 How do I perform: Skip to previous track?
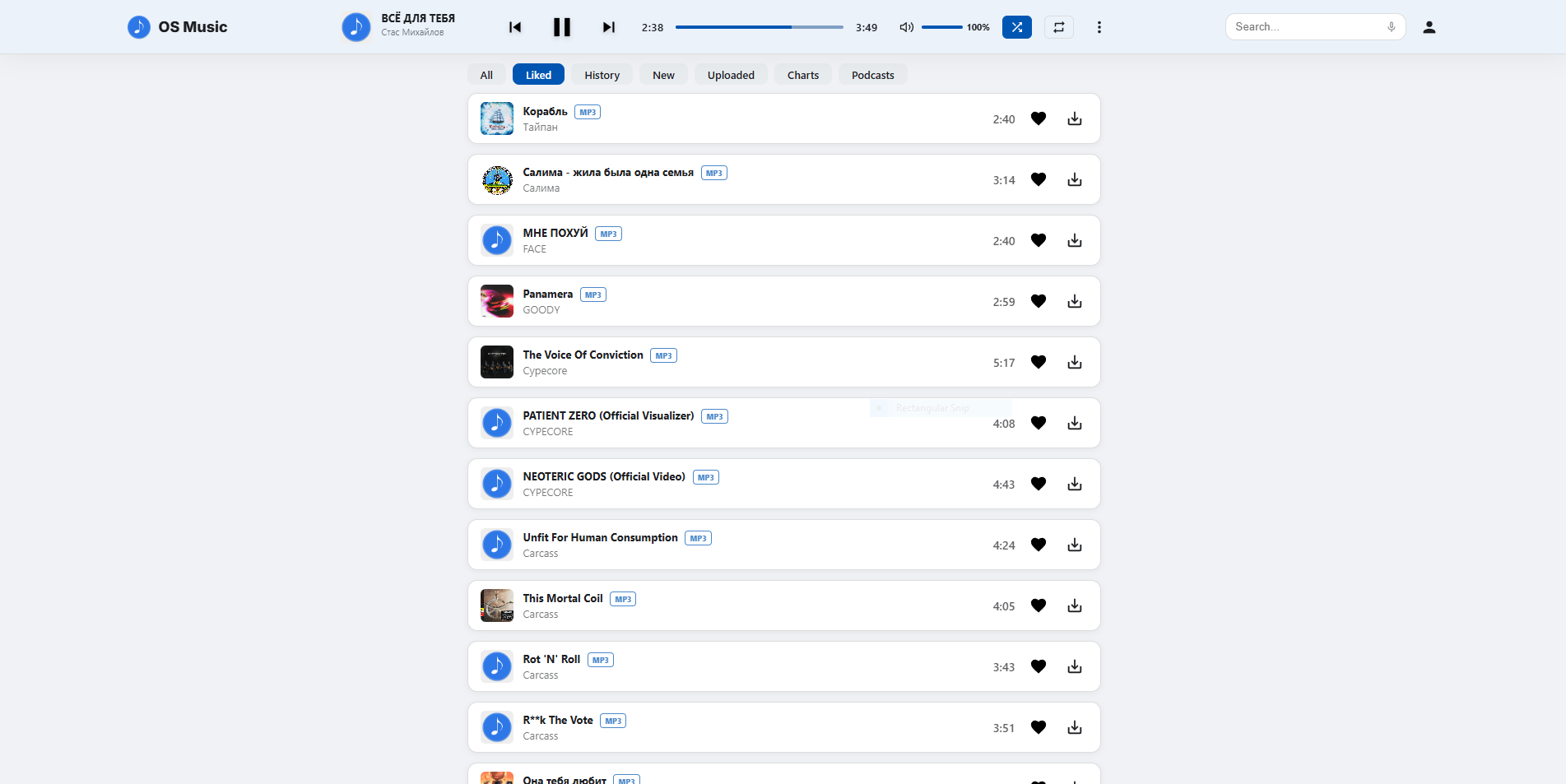pos(515,27)
